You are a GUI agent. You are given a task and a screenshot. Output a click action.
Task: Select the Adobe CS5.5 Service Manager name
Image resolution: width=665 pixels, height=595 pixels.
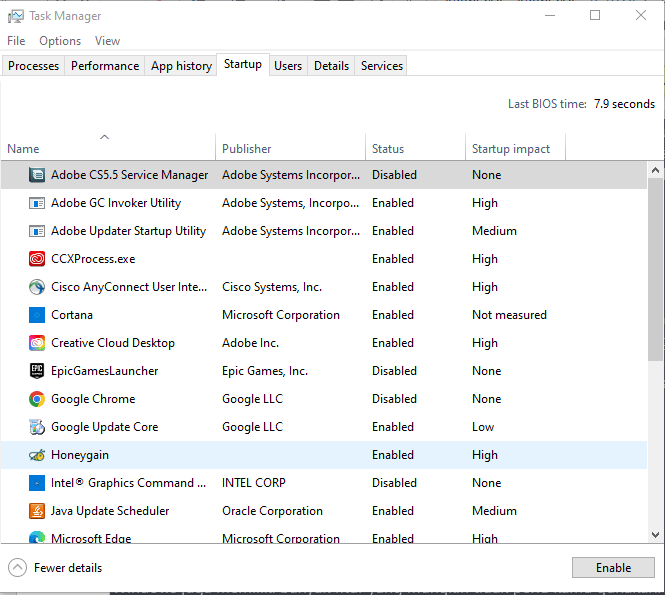coord(129,175)
